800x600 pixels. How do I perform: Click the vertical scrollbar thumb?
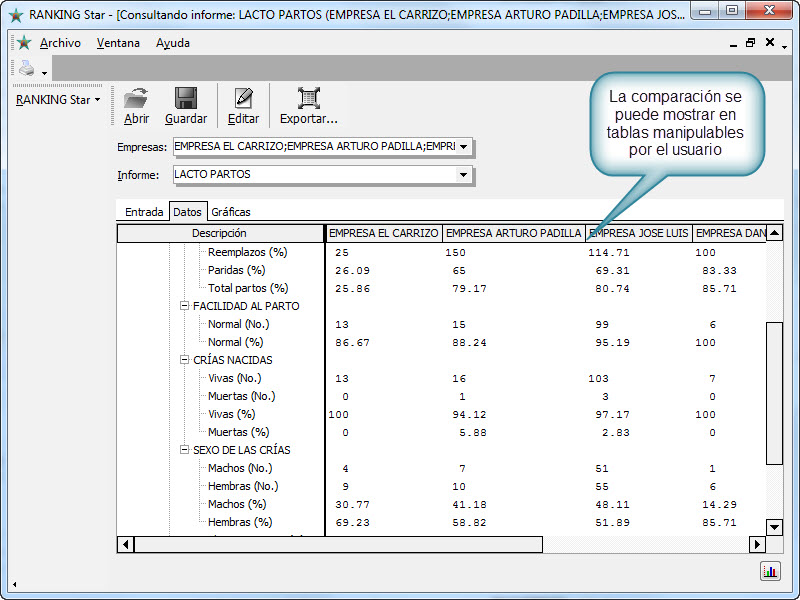774,393
